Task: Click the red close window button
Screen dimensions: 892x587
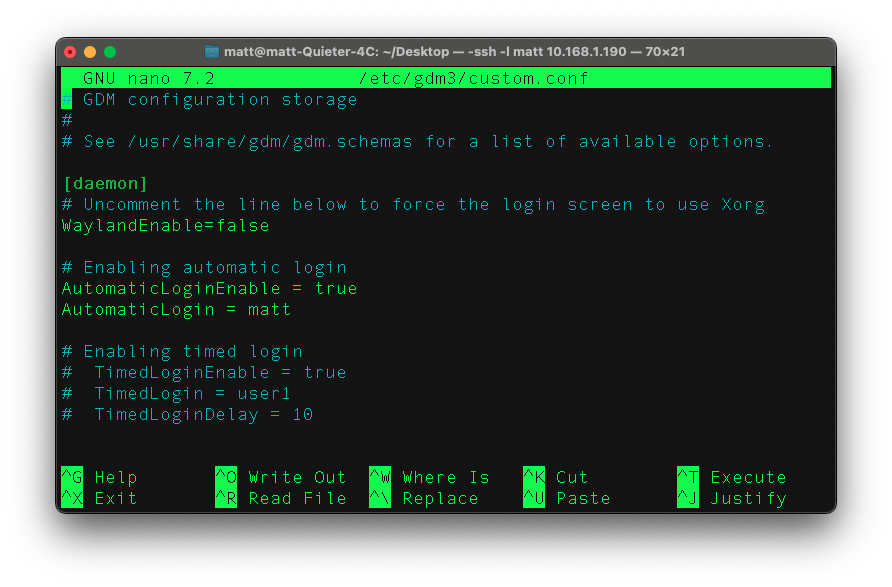Action: (70, 52)
